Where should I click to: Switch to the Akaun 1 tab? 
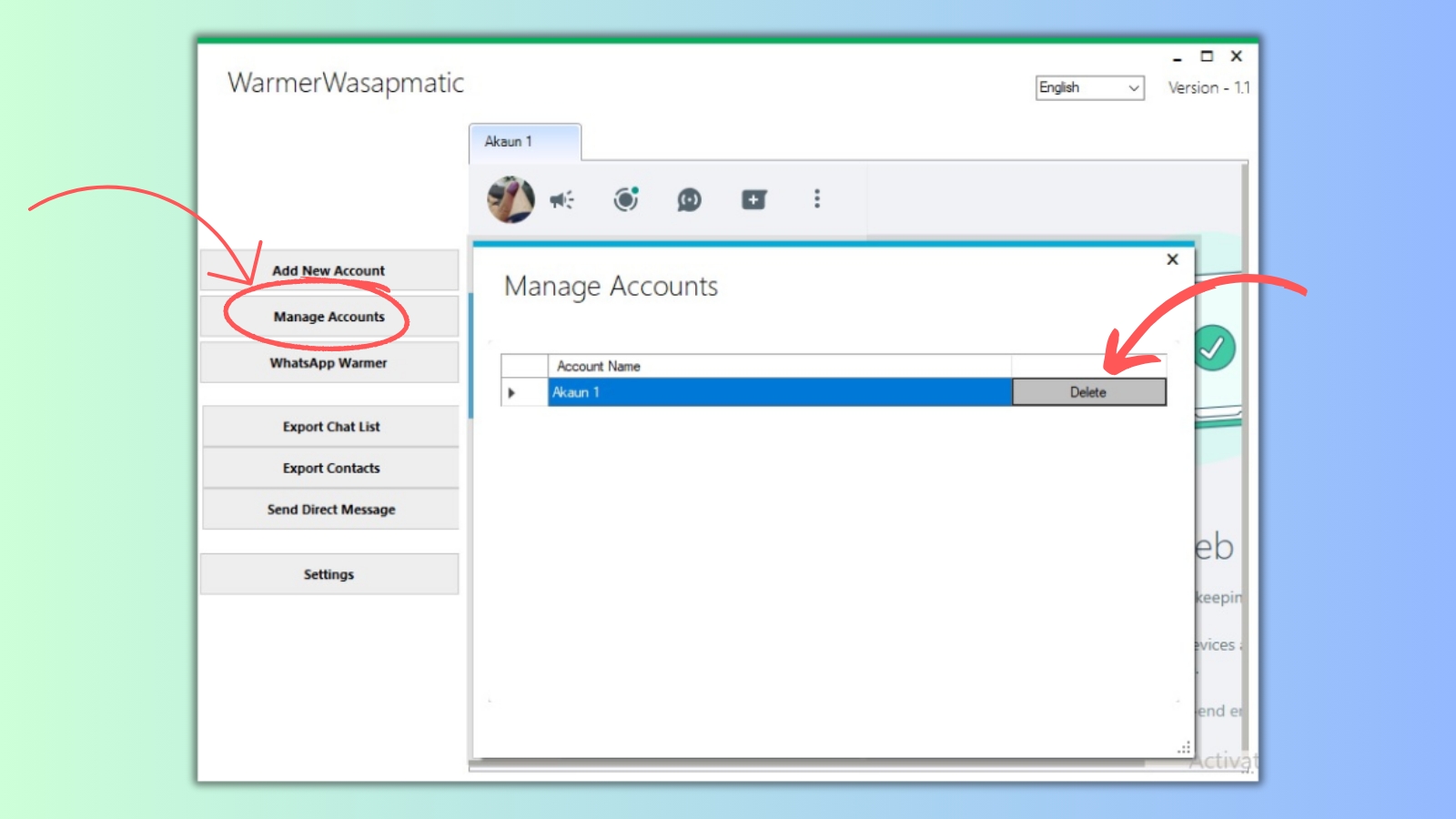(524, 142)
